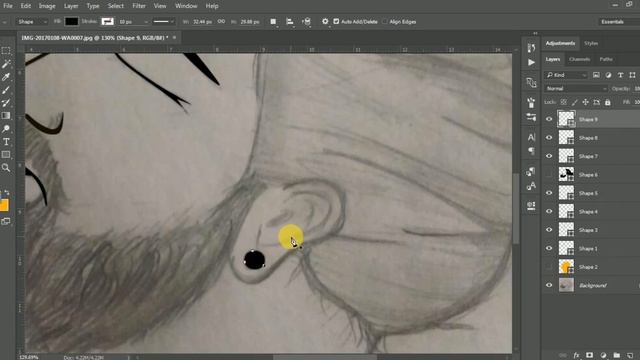This screenshot has width=640, height=360.
Task: Open the tool mode Shape dropdown
Action: (x=32, y=22)
